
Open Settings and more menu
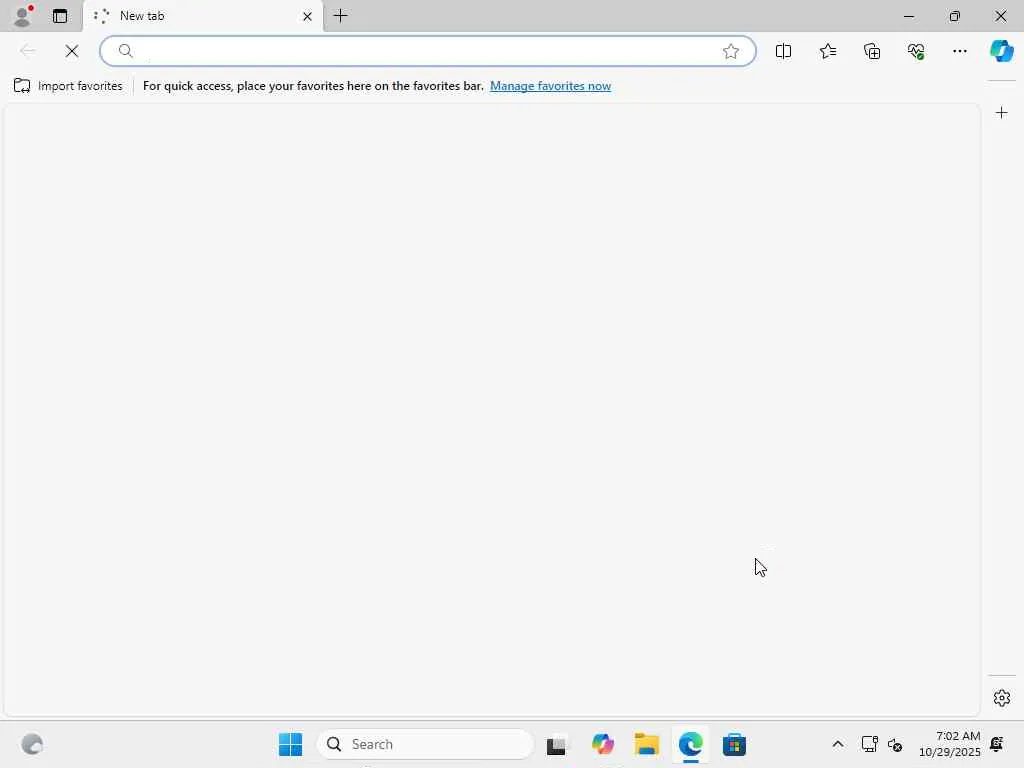(x=959, y=51)
